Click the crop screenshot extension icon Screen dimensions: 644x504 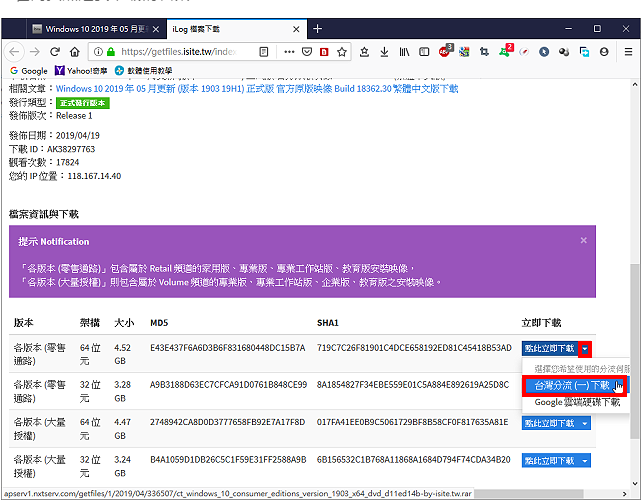click(484, 52)
